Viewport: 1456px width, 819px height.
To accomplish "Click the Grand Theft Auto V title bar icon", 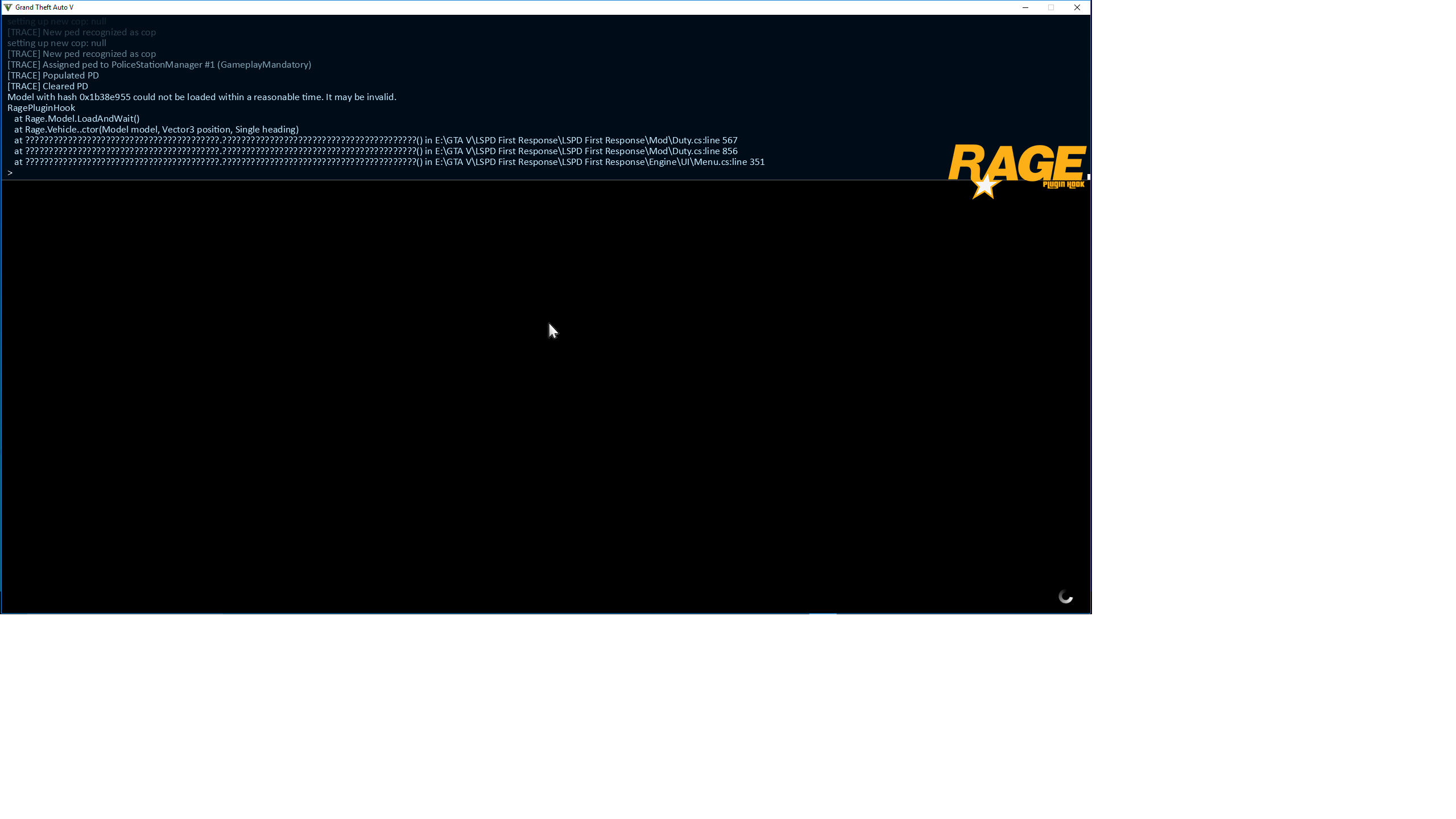I will [x=8, y=7].
